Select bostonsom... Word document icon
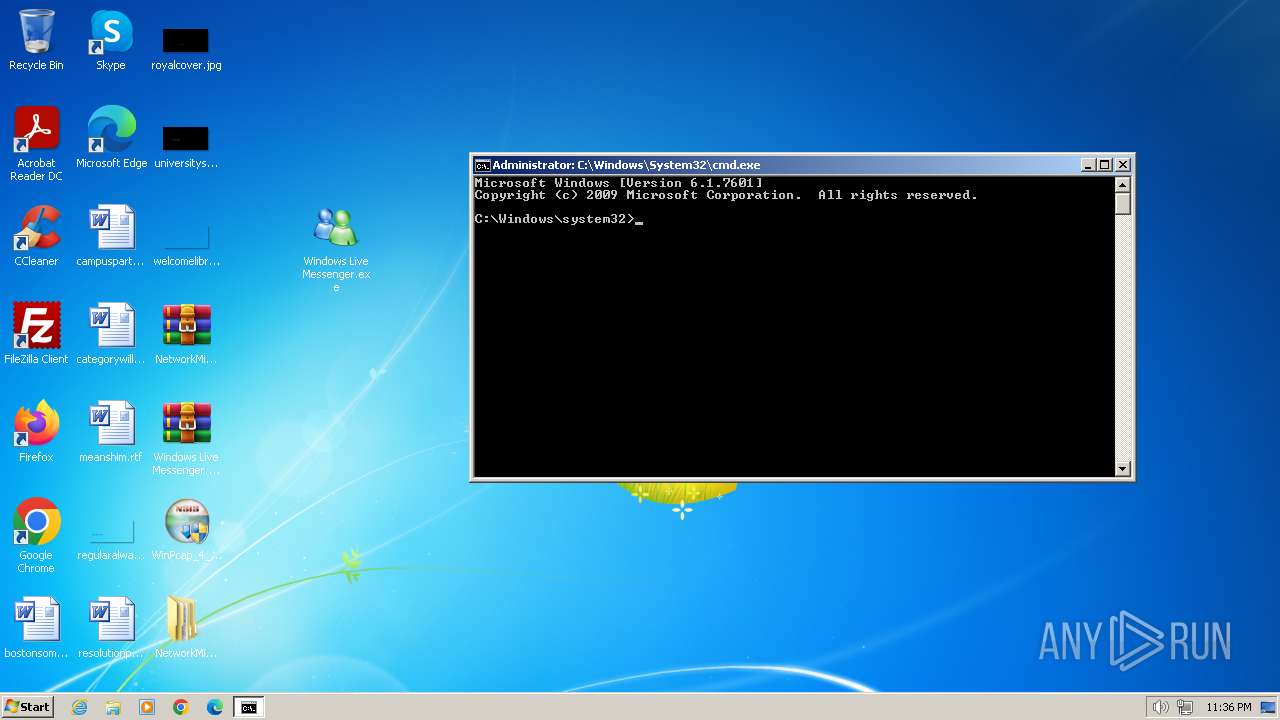Screen dimensions: 1280x720 [x=36, y=628]
